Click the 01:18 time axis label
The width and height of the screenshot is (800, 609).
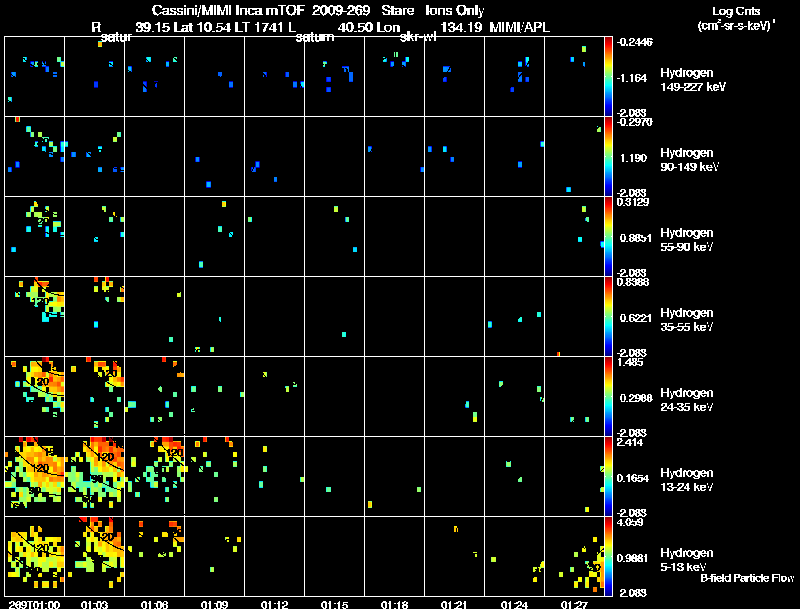pyautogui.click(x=394, y=604)
